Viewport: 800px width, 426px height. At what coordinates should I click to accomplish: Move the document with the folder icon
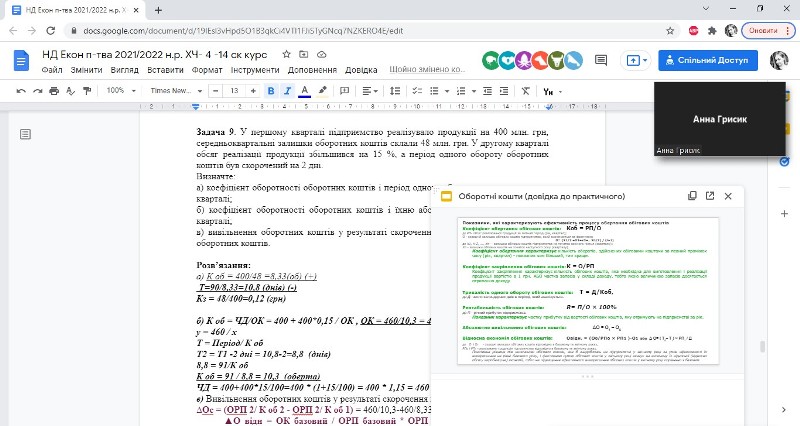pos(304,54)
